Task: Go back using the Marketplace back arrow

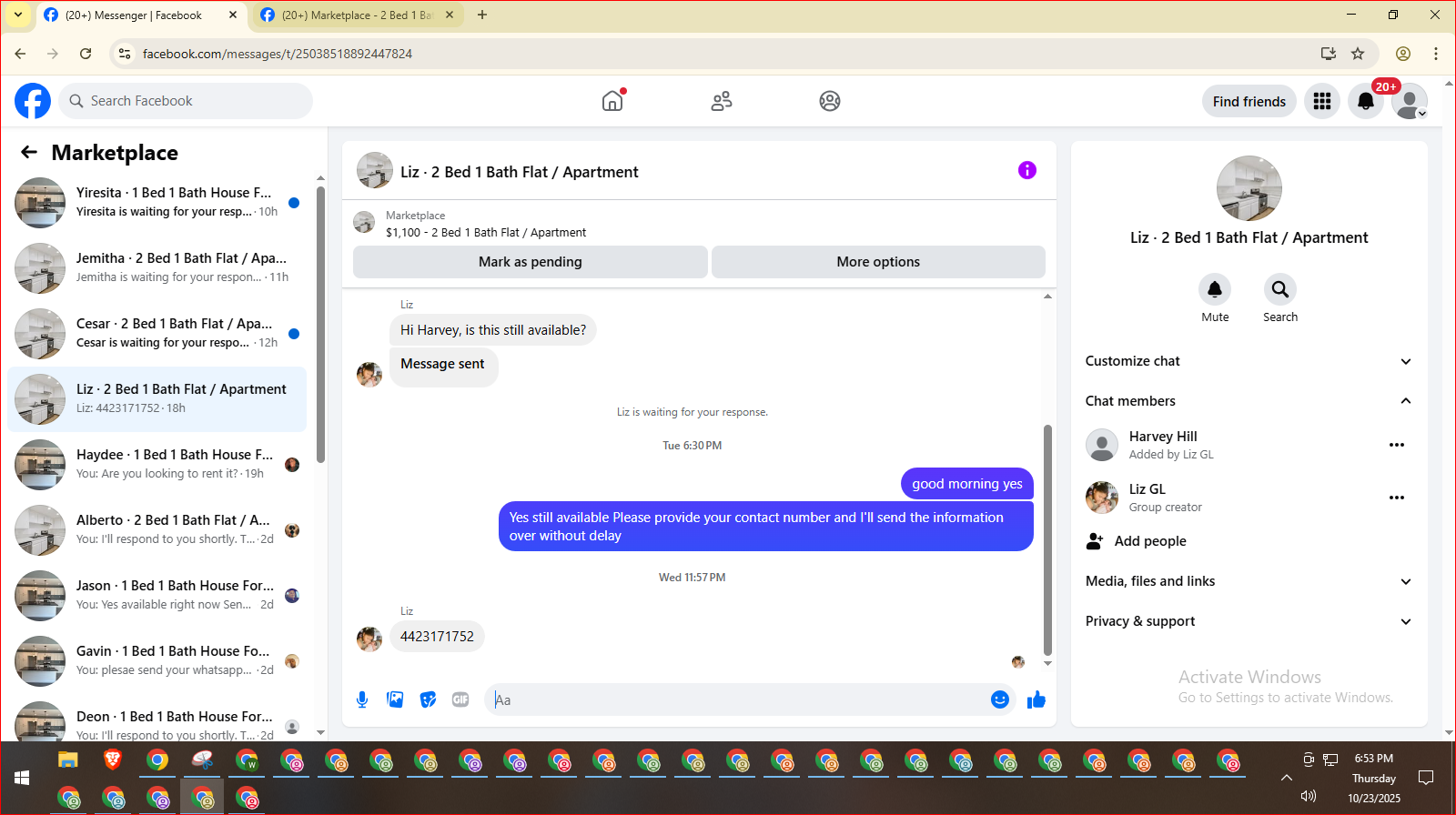Action: click(x=29, y=152)
